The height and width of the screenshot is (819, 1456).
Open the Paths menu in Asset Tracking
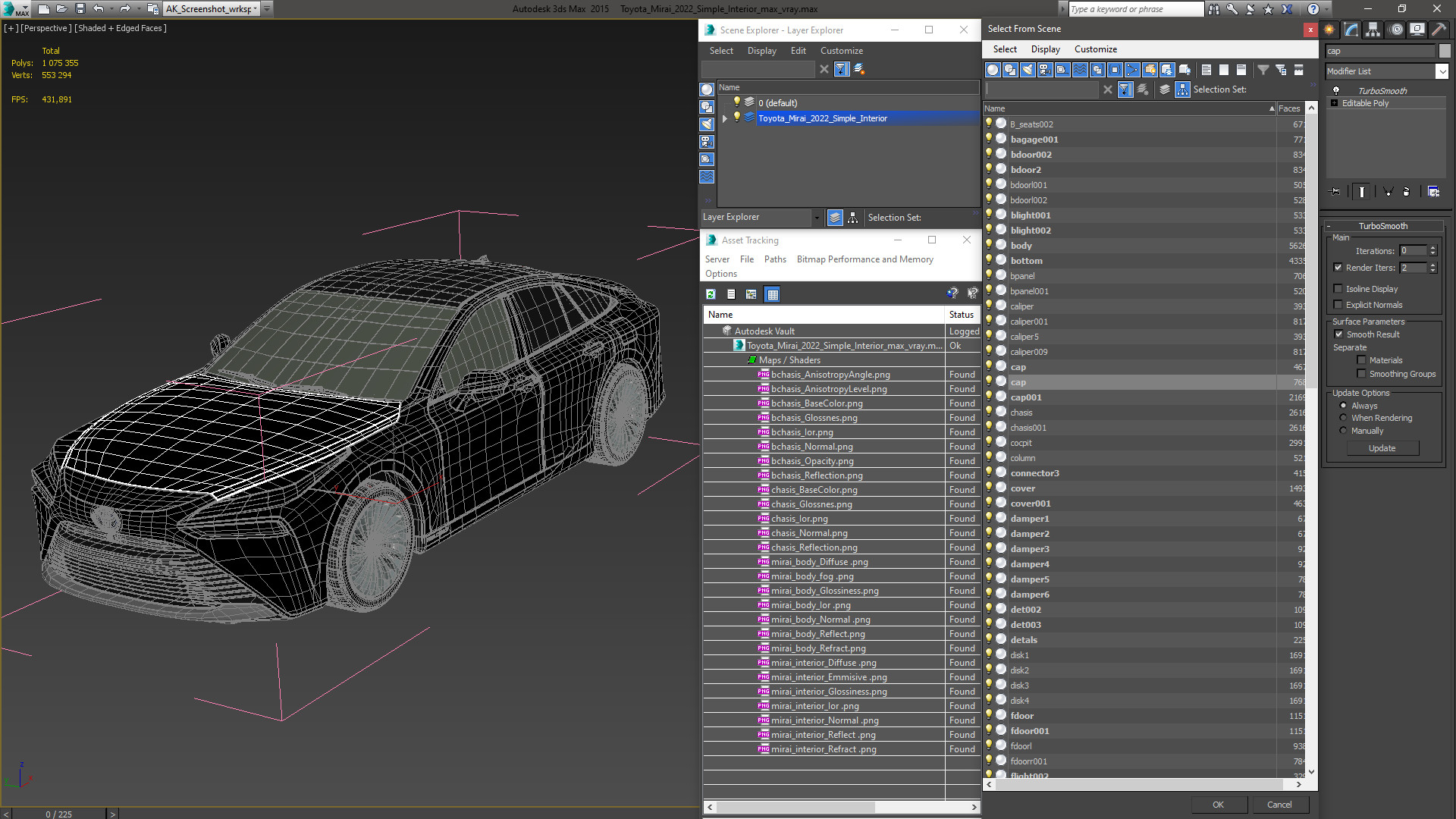(775, 259)
